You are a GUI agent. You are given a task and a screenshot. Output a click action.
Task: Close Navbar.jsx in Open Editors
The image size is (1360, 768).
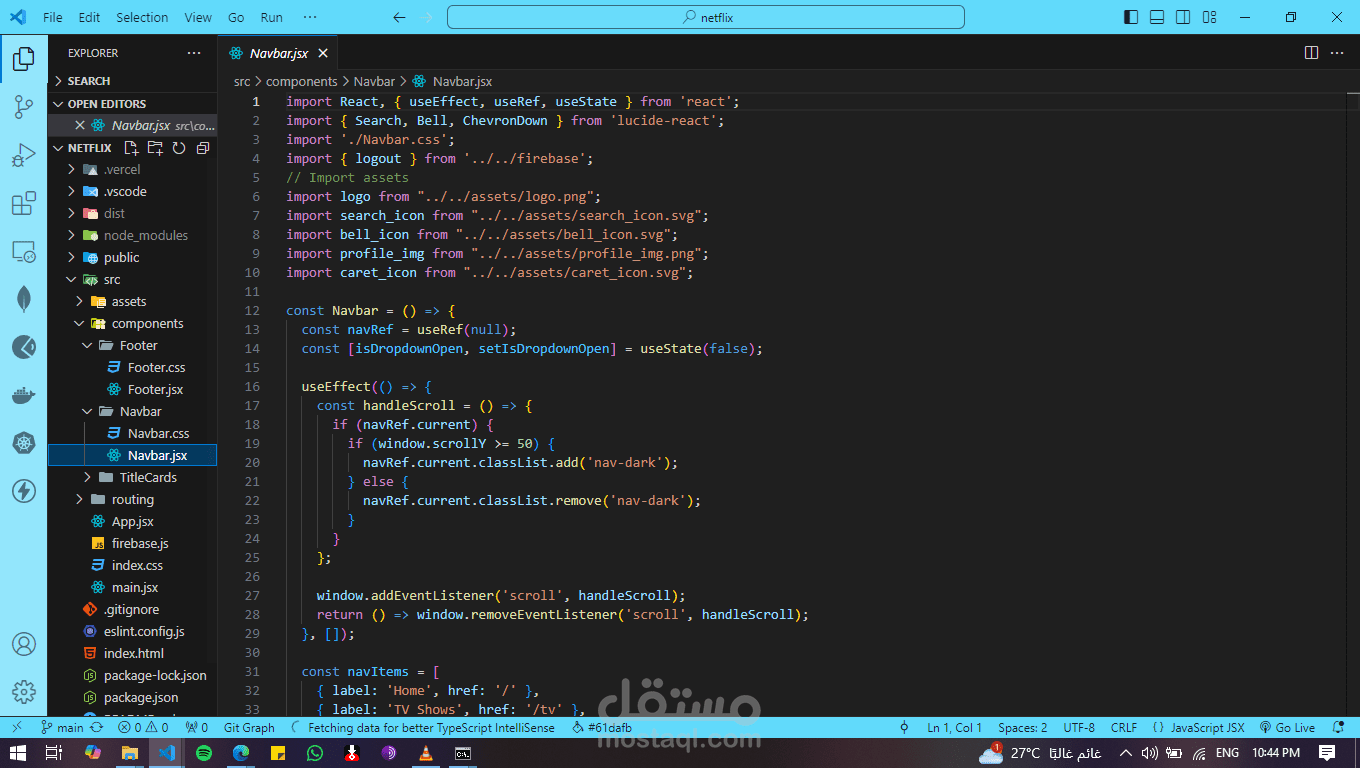point(79,126)
